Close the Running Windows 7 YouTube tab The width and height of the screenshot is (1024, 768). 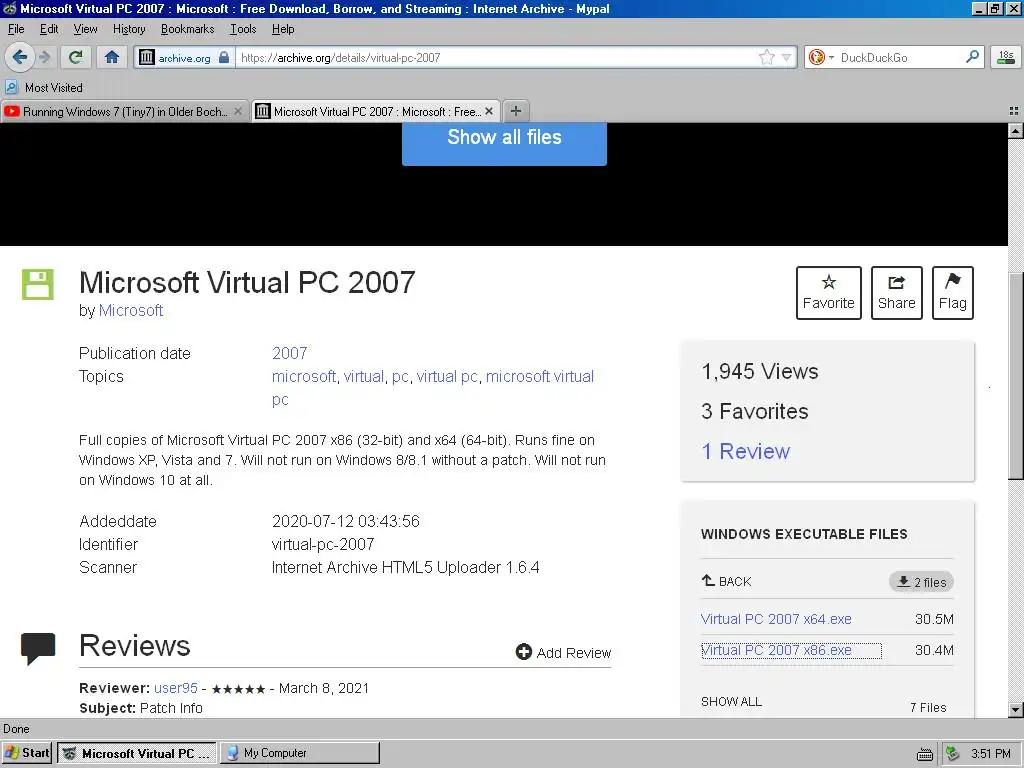[x=238, y=111]
